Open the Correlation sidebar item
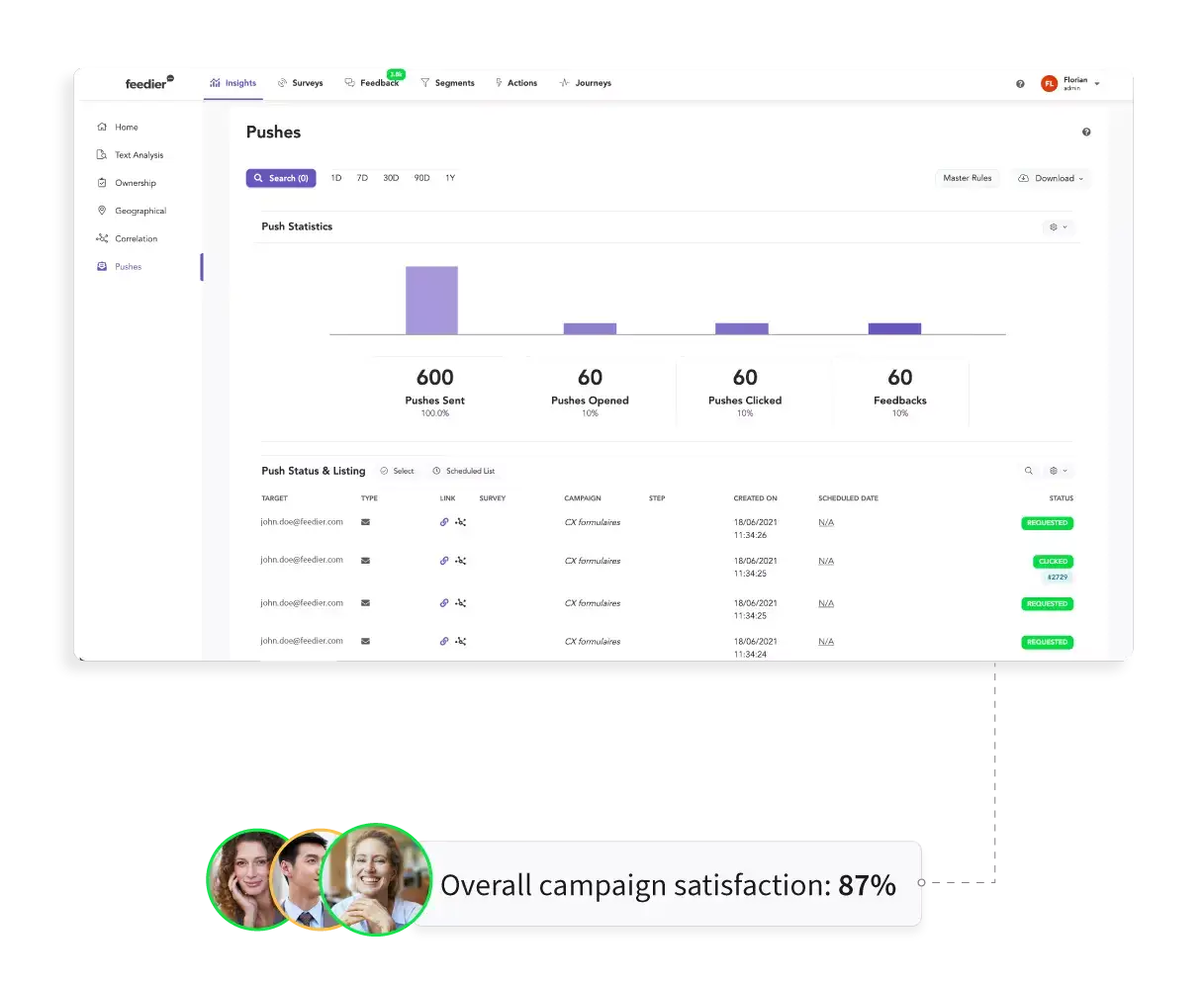The width and height of the screenshot is (1204, 985). [x=127, y=238]
